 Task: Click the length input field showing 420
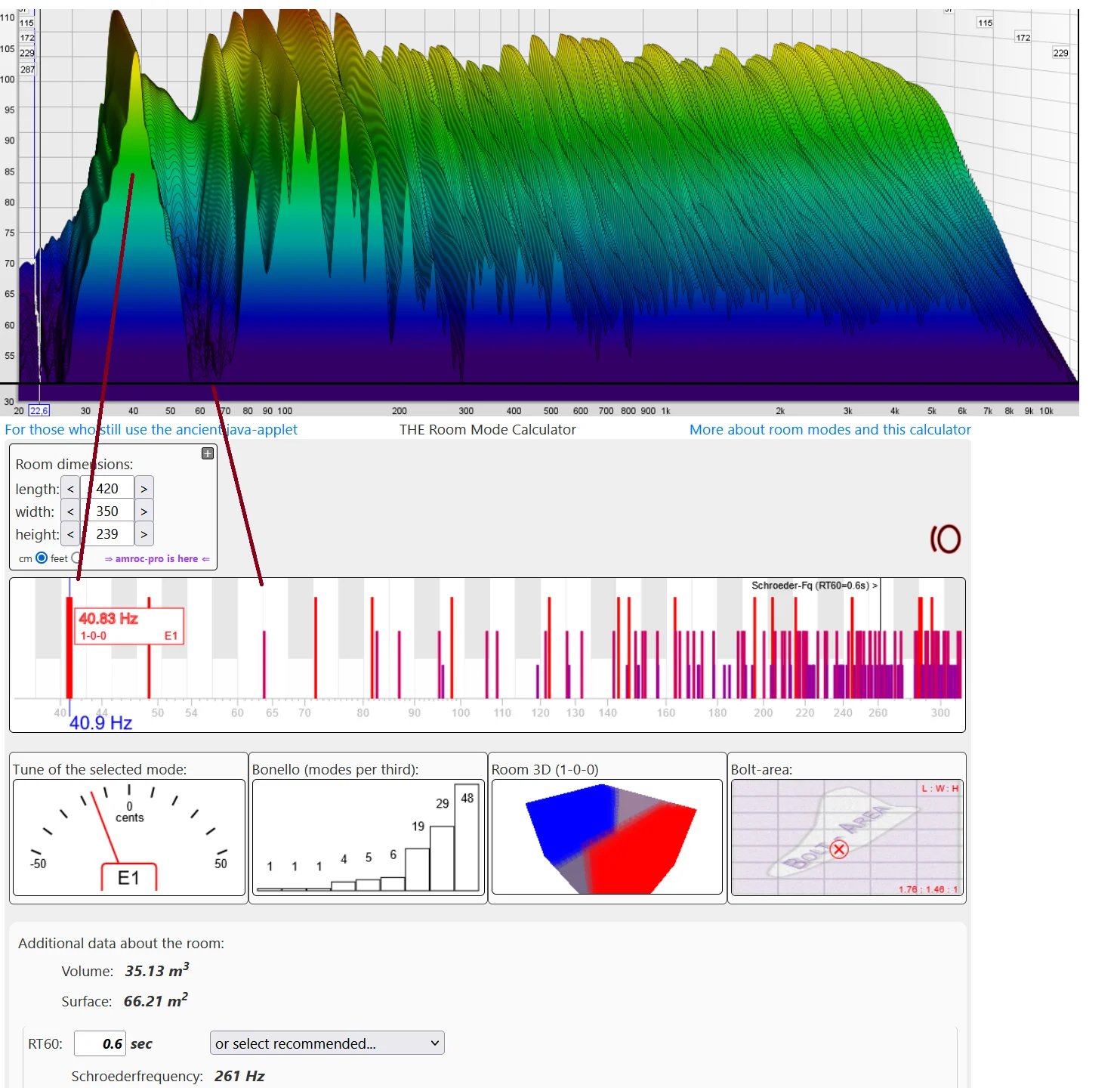[107, 489]
